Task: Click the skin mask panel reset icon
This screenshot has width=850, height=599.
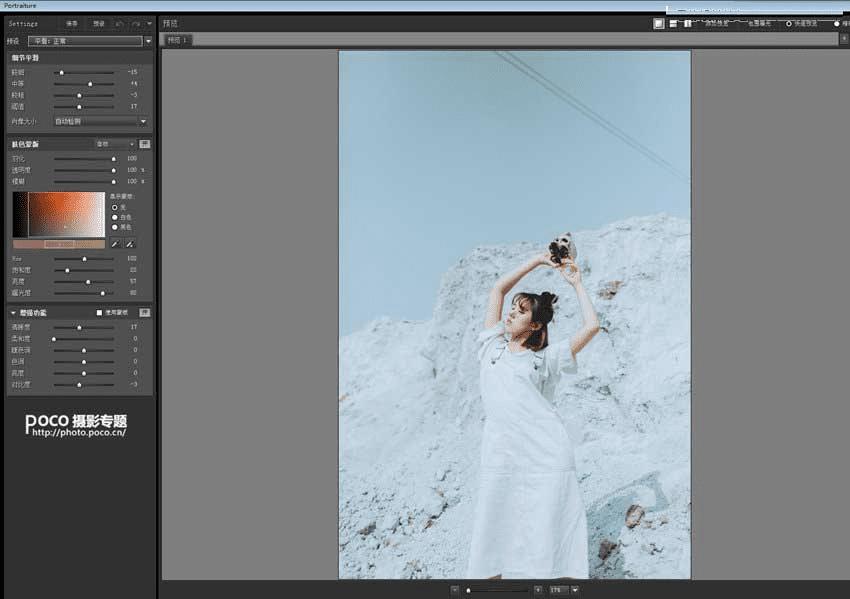Action: tap(145, 144)
